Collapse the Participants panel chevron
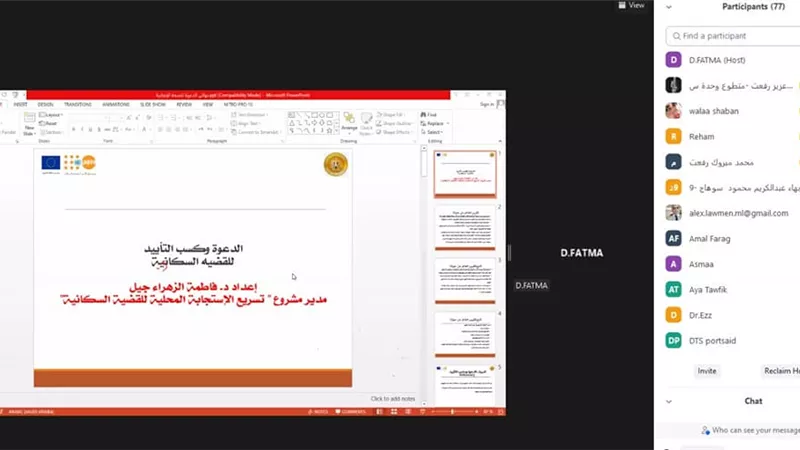The width and height of the screenshot is (800, 450). pyautogui.click(x=668, y=7)
